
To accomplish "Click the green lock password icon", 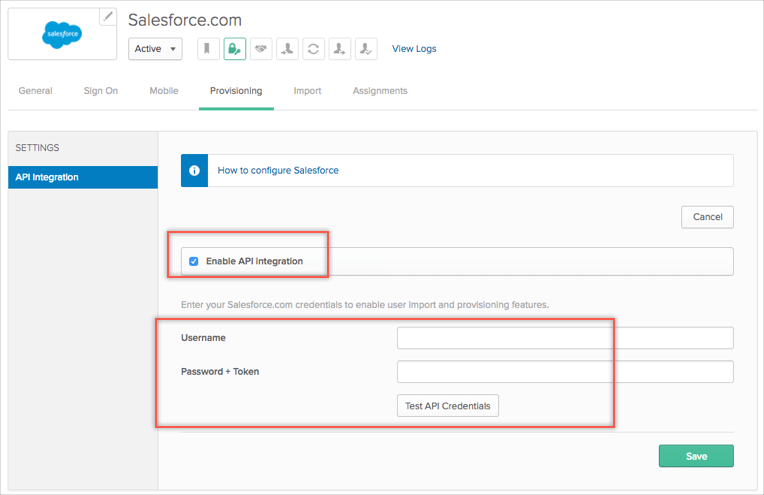I will coord(234,49).
